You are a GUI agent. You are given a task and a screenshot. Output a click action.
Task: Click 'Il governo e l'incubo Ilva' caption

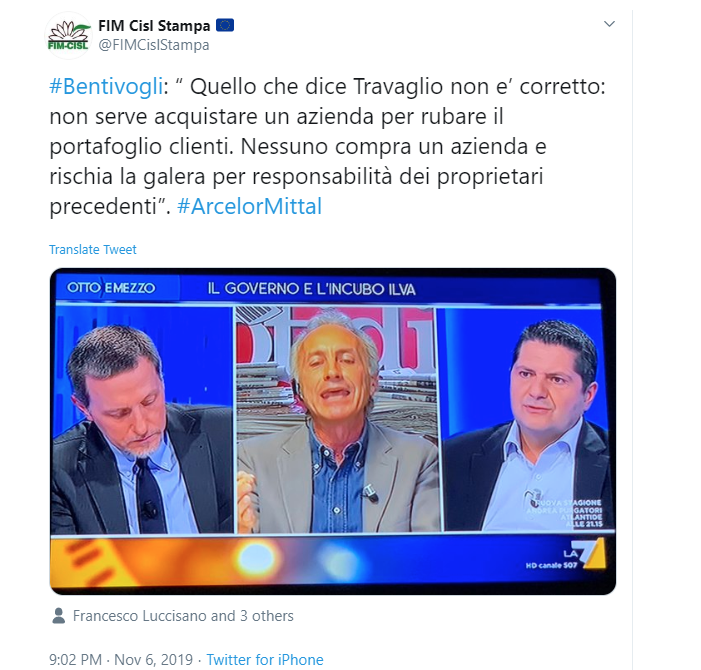point(312,289)
